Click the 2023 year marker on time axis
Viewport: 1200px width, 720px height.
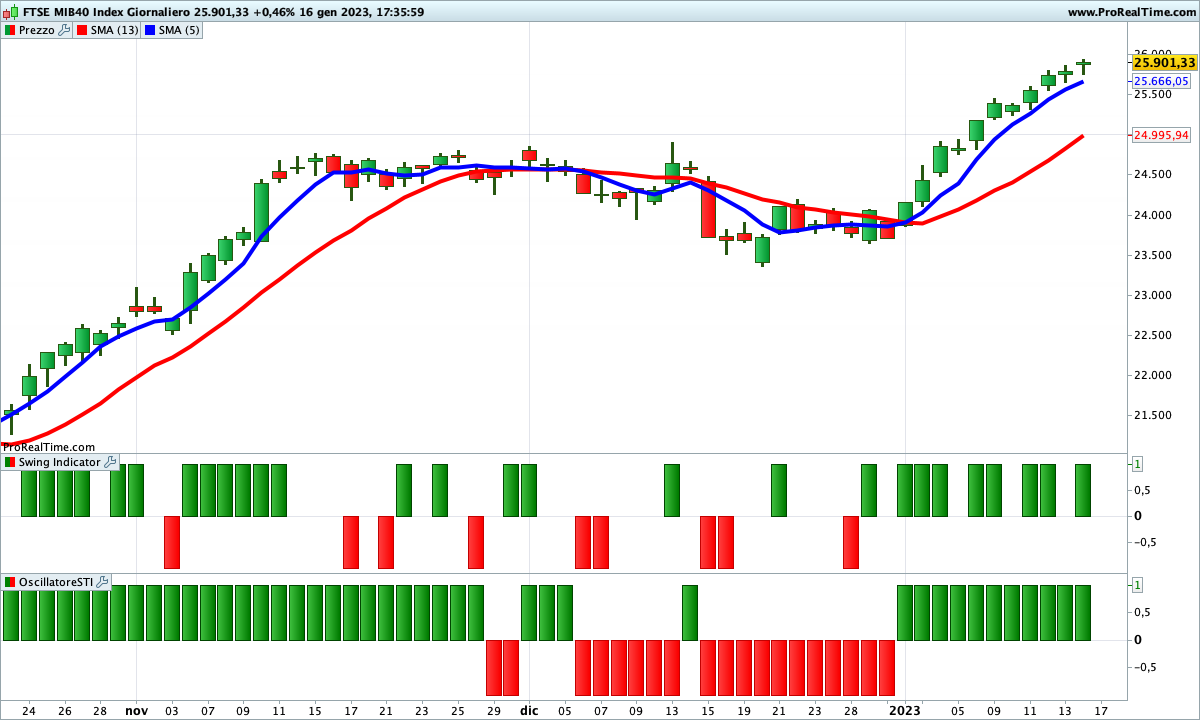[904, 711]
